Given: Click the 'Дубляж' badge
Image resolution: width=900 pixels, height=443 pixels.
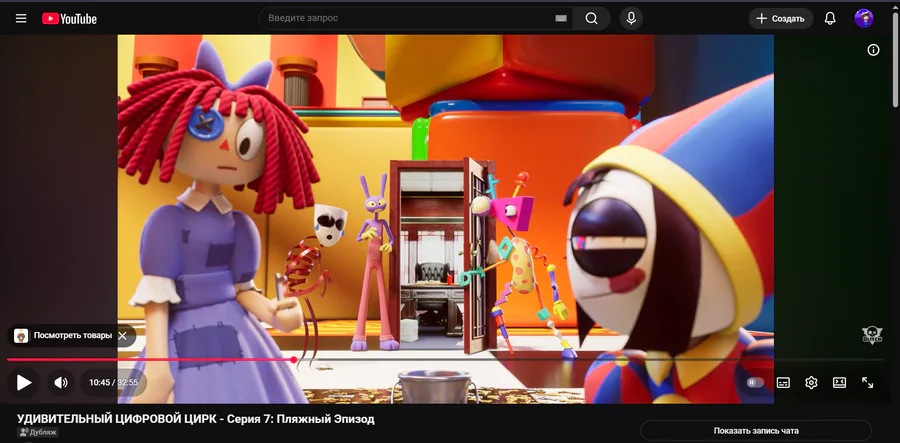Looking at the screenshot, I should 38,433.
